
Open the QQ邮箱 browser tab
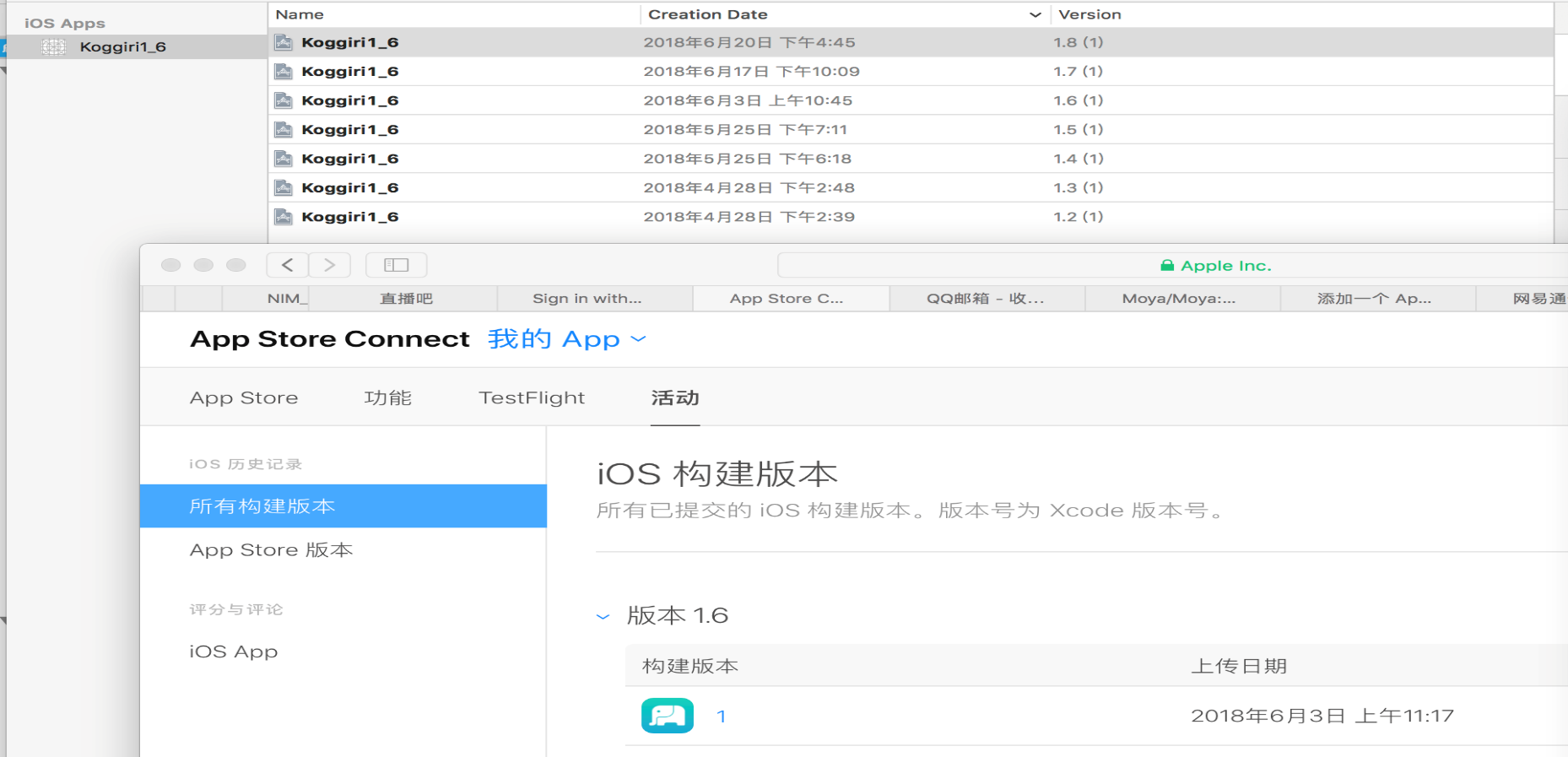click(x=986, y=298)
